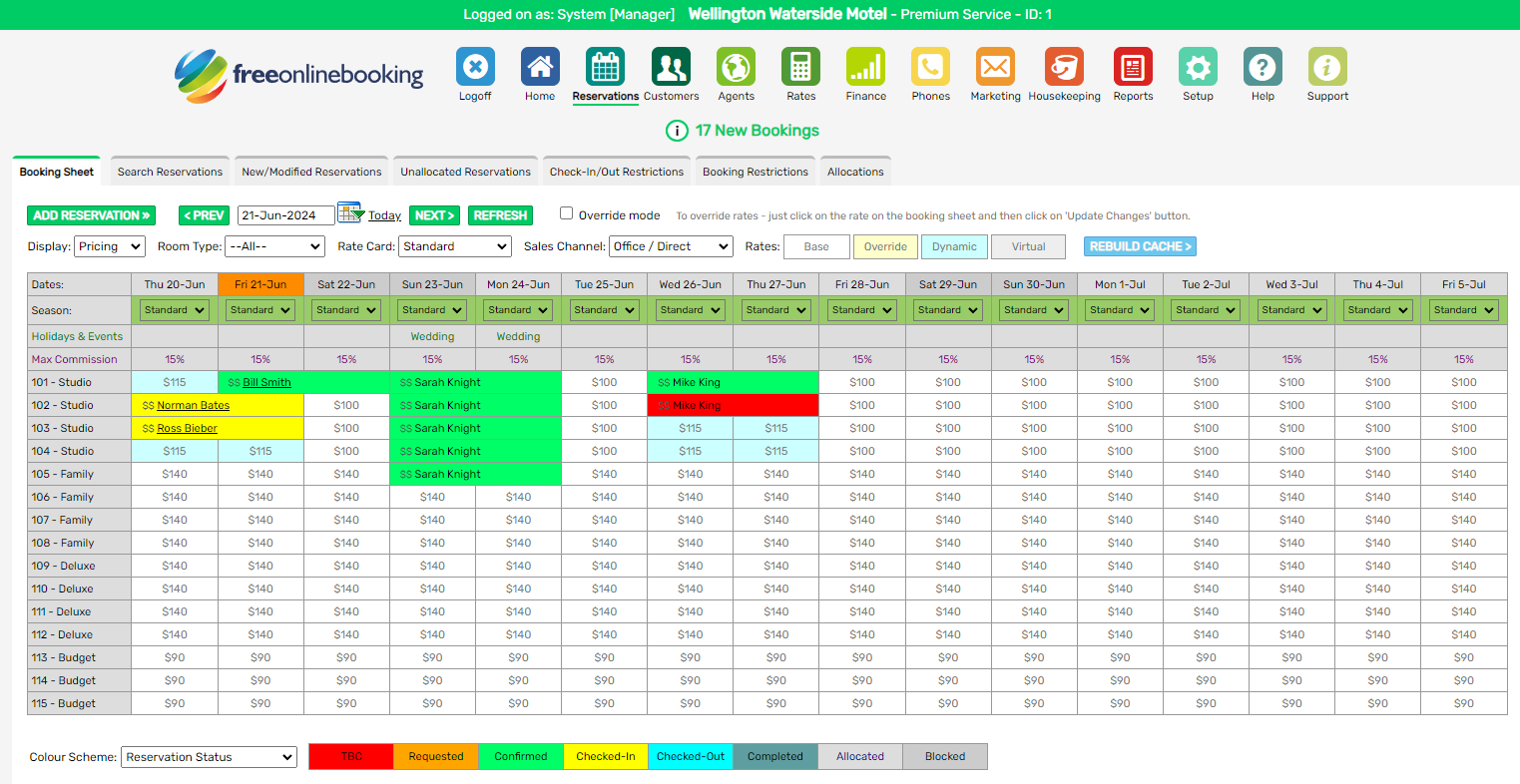The width and height of the screenshot is (1520, 784).
Task: Open Ross Bieber reservation link
Action: [187, 428]
